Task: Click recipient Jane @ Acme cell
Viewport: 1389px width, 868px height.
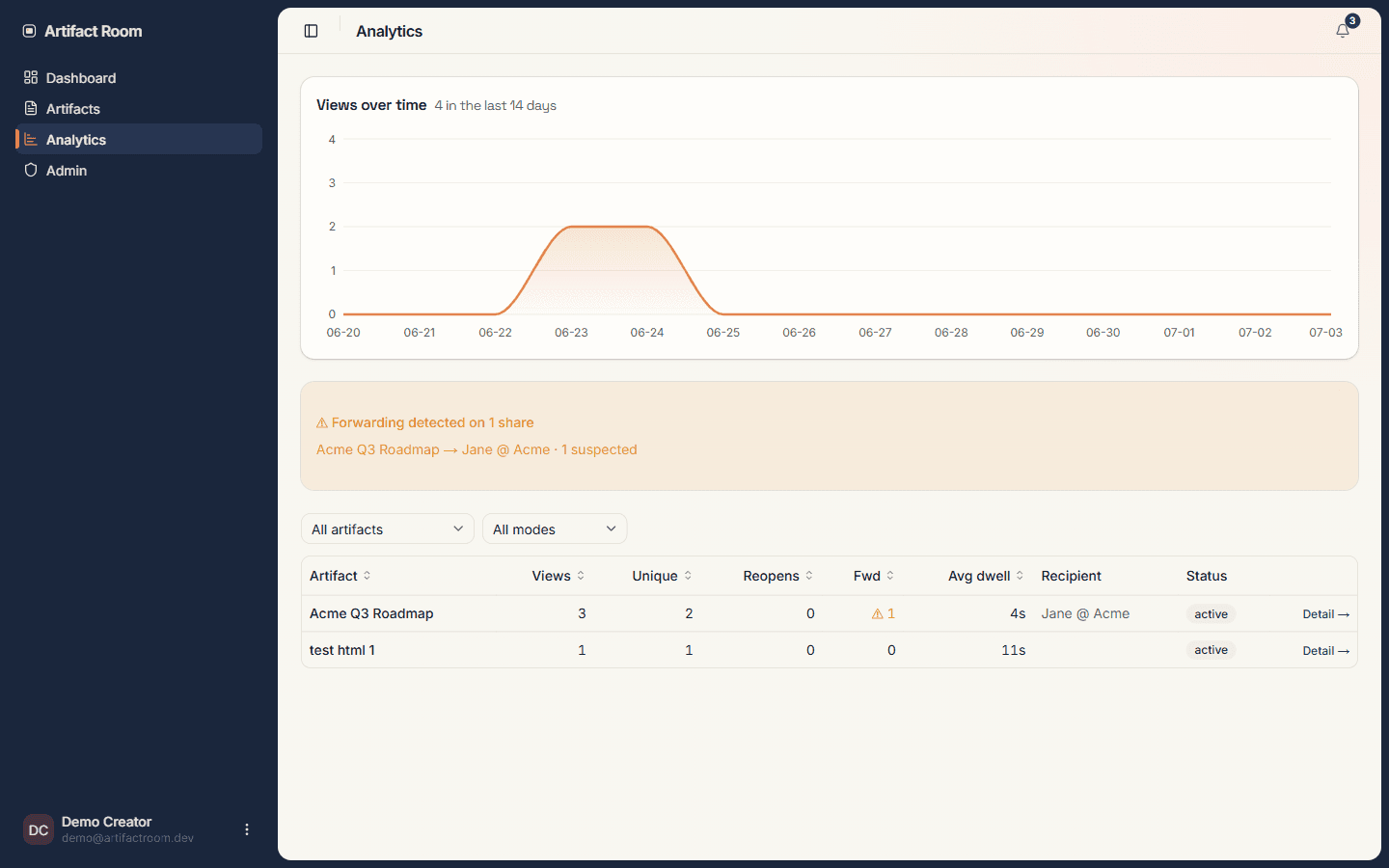Action: [1085, 613]
